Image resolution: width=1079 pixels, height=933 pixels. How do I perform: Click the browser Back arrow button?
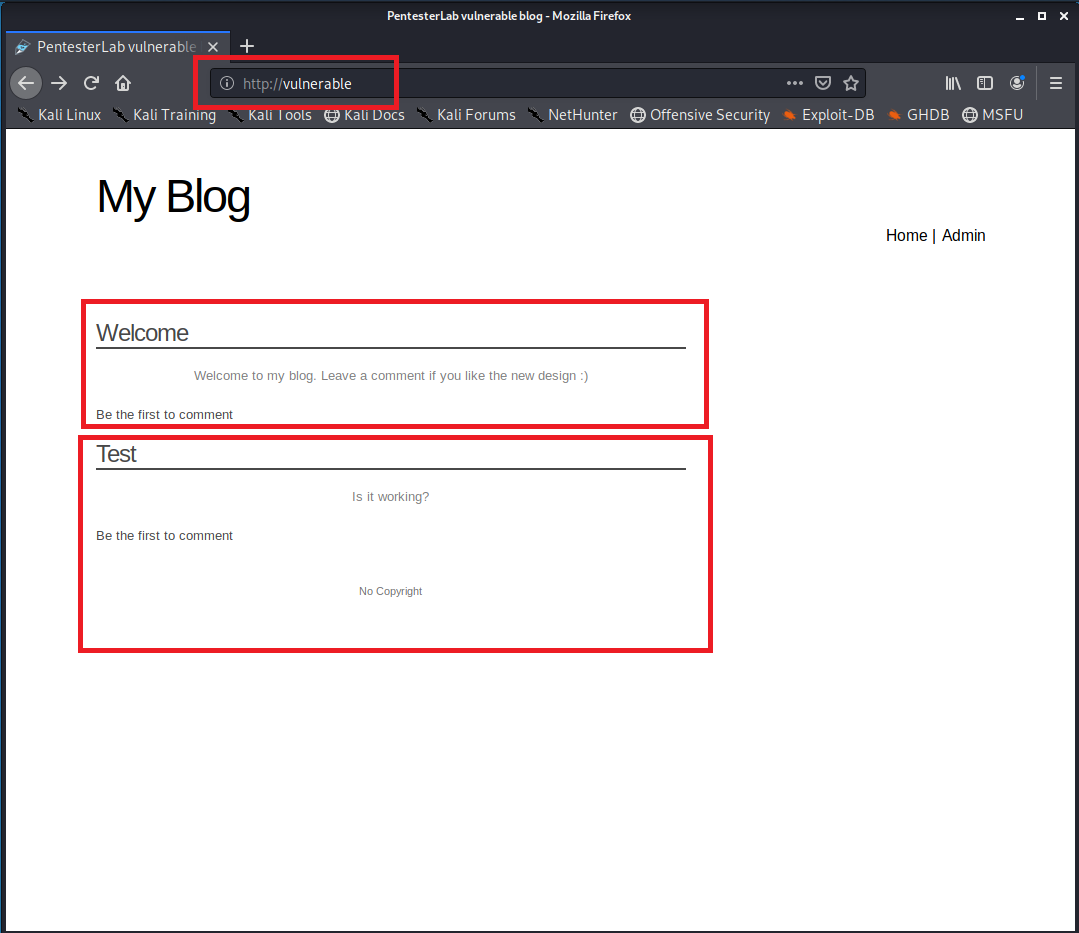click(x=26, y=83)
